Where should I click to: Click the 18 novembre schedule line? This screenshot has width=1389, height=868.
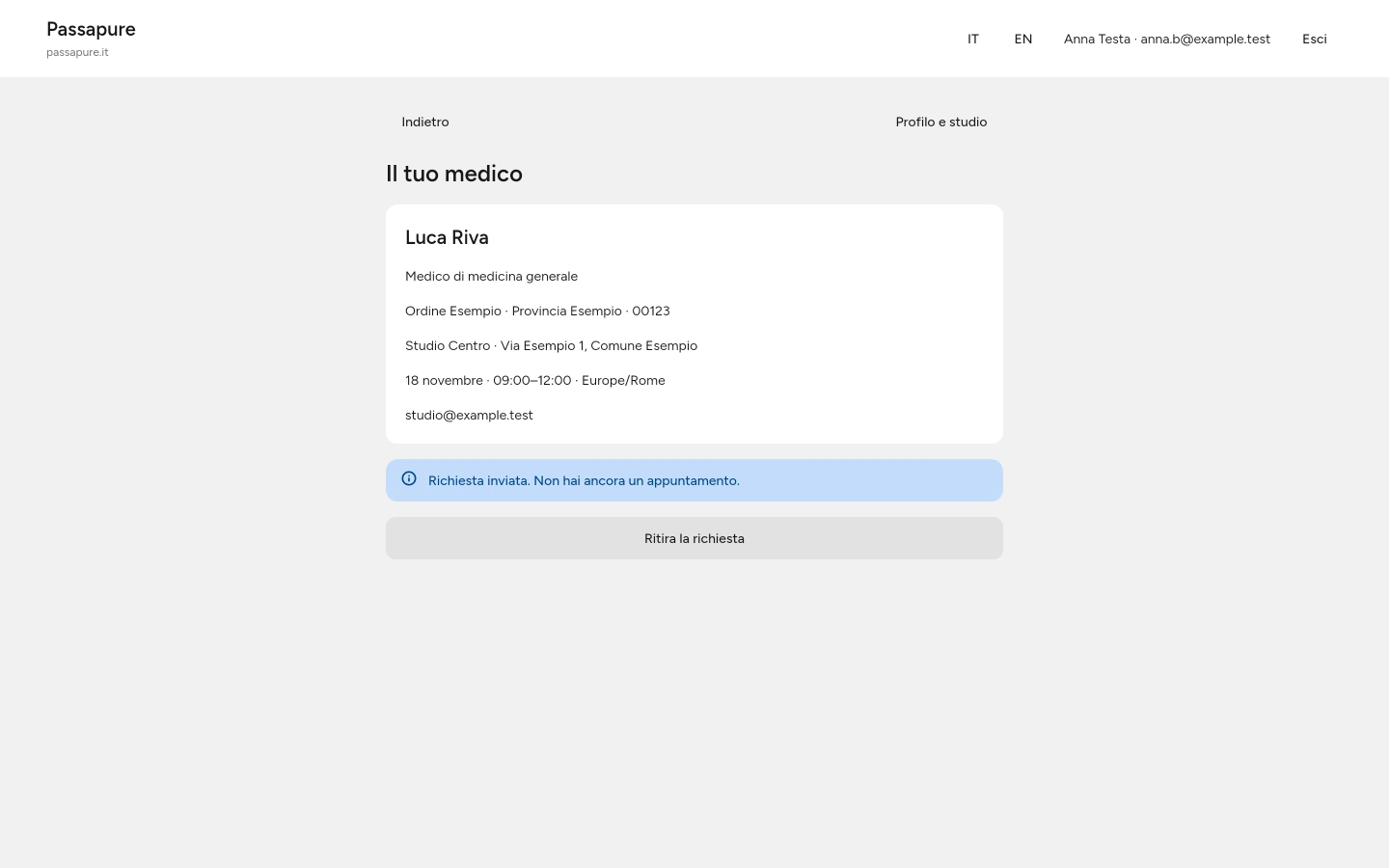(x=535, y=380)
